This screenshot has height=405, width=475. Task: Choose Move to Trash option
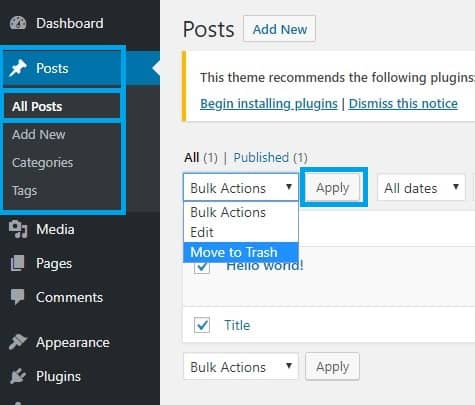241,252
